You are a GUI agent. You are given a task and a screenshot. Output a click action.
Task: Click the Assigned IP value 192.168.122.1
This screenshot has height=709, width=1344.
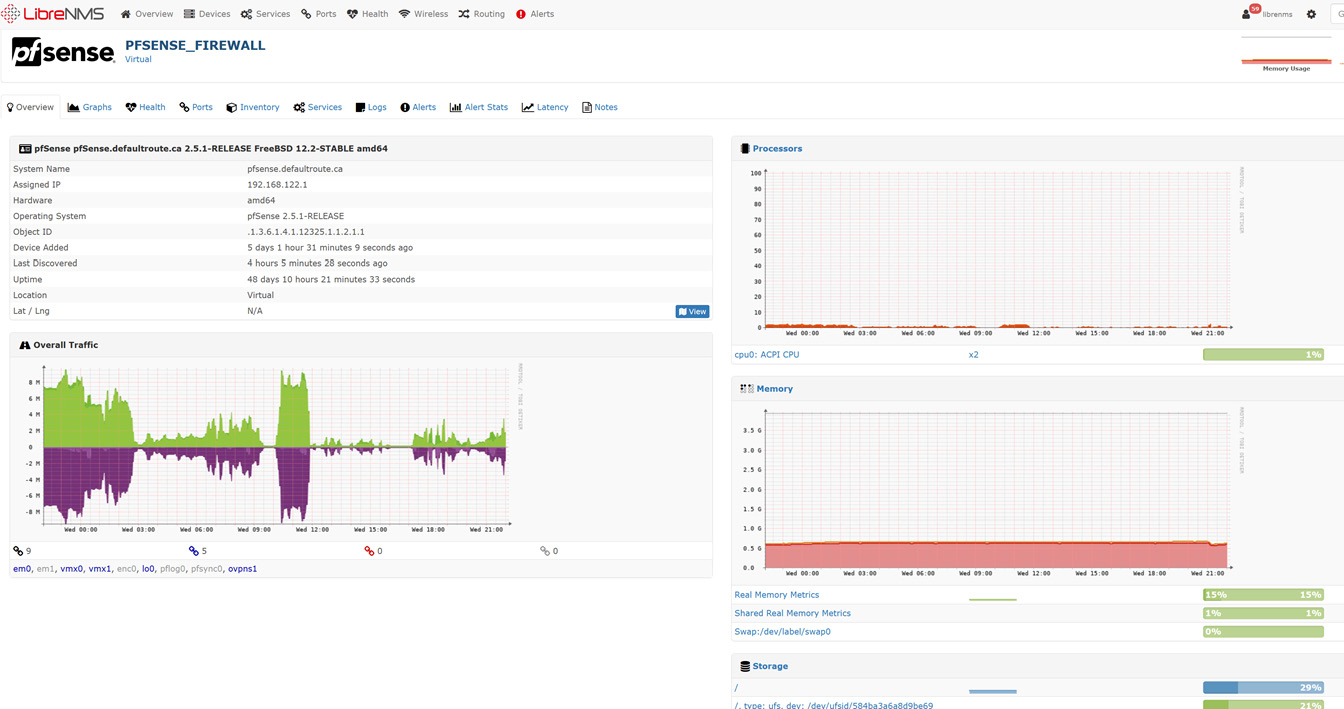277,185
